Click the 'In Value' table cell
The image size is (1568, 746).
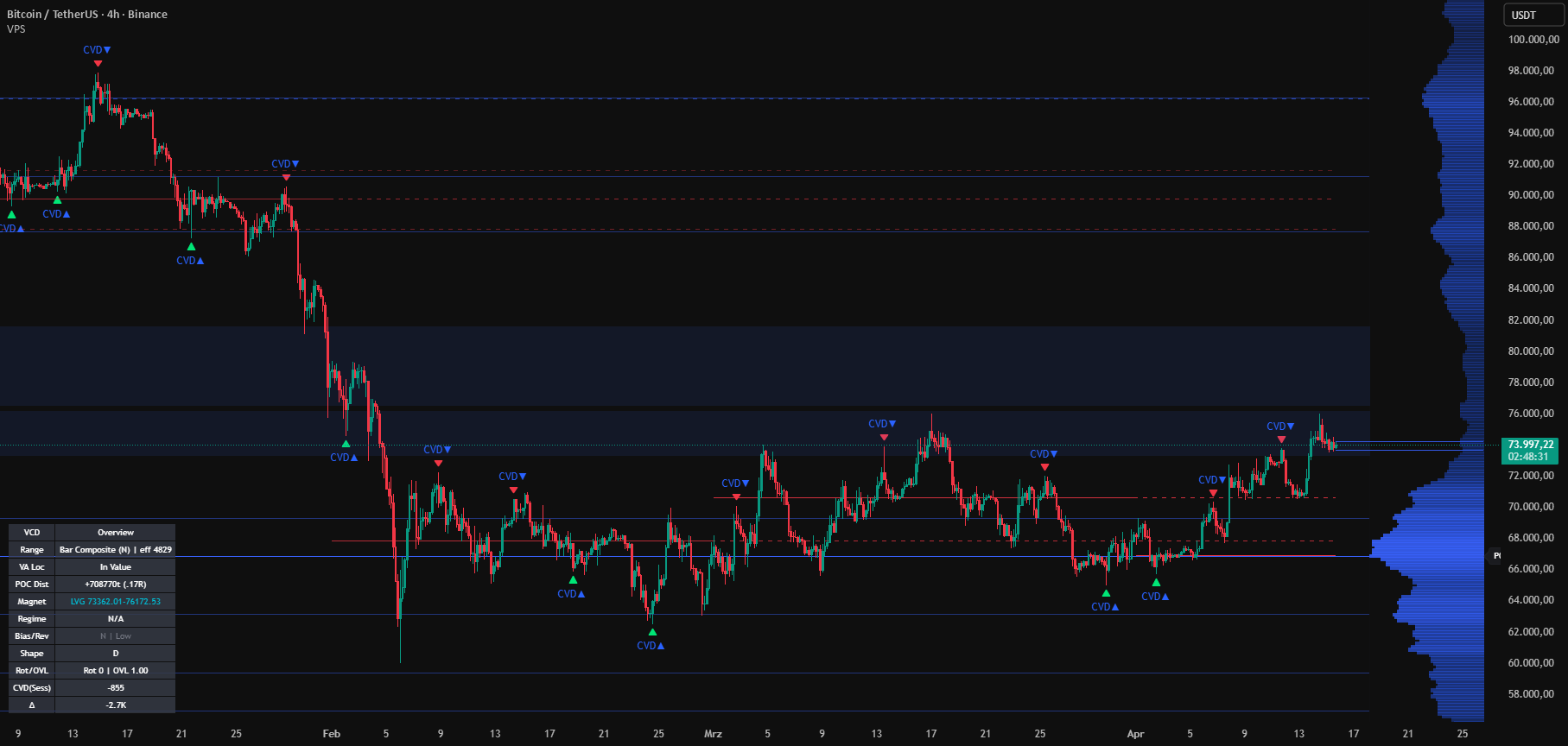tap(116, 567)
